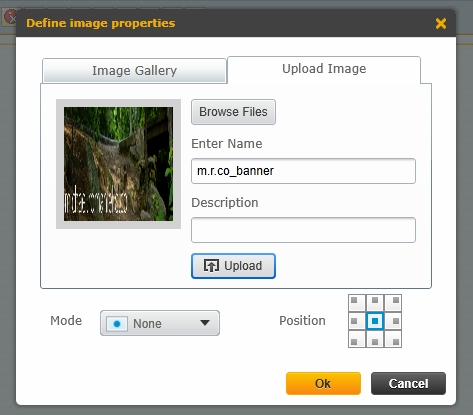Select bottom-right position square
This screenshot has width=473, height=415.
[x=393, y=339]
